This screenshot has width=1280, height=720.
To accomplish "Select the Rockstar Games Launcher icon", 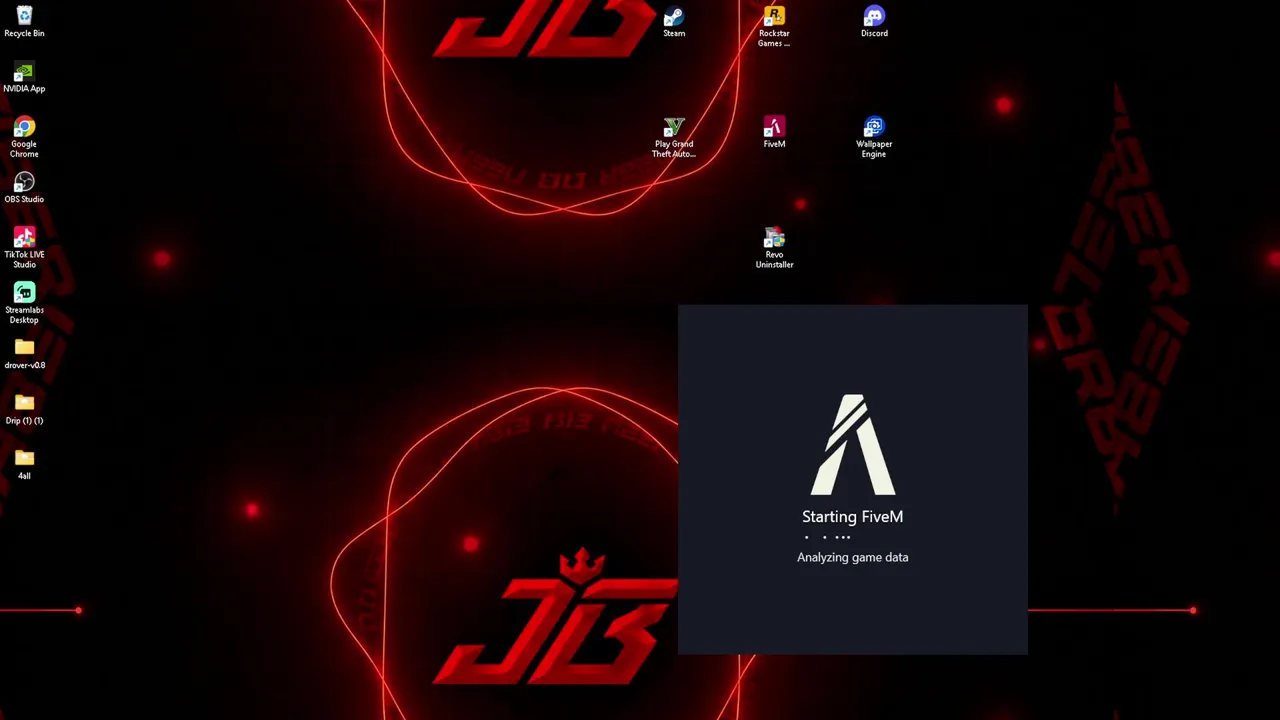I will [774, 26].
